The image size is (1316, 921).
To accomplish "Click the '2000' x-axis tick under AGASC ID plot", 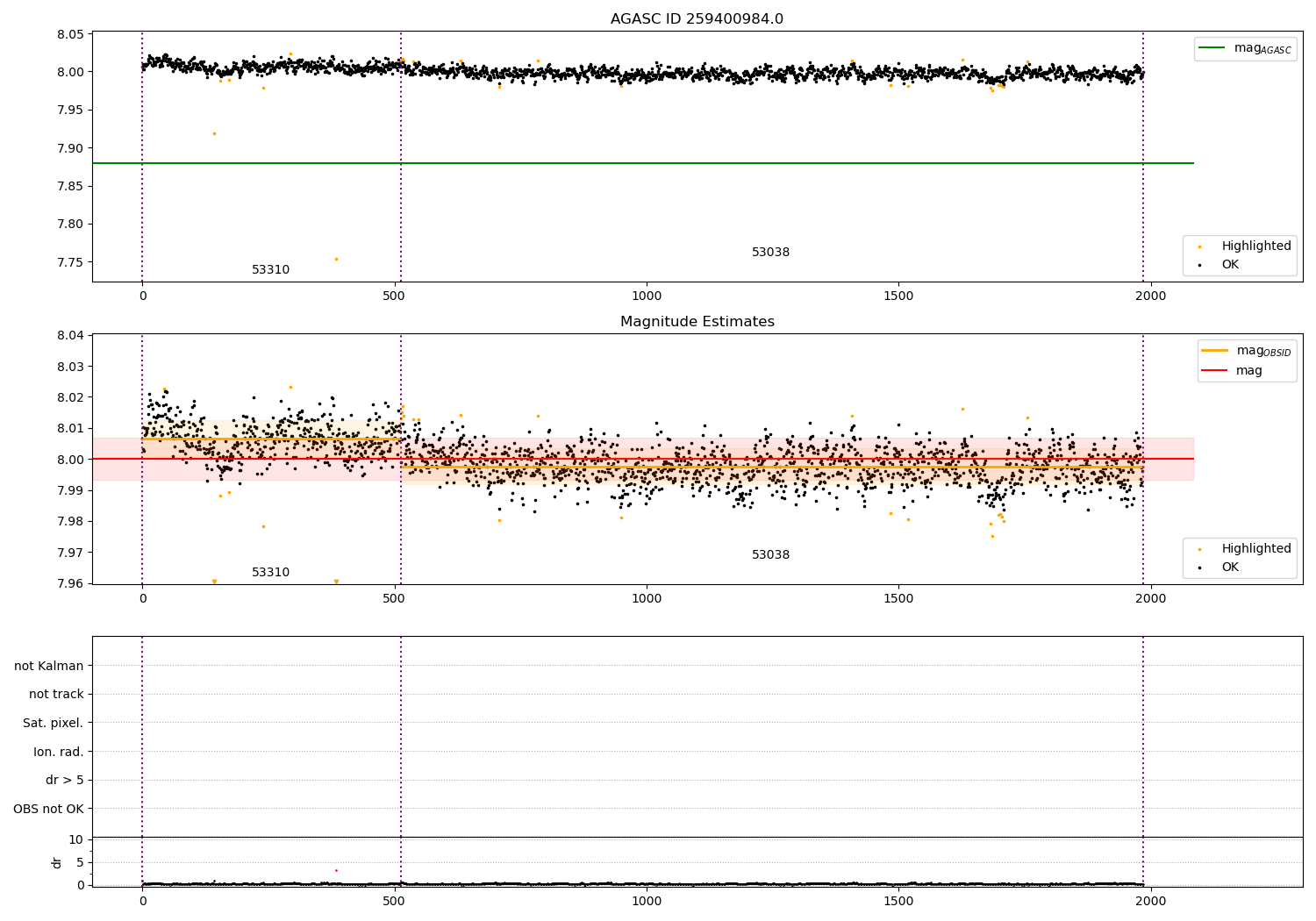I will coord(1151,296).
